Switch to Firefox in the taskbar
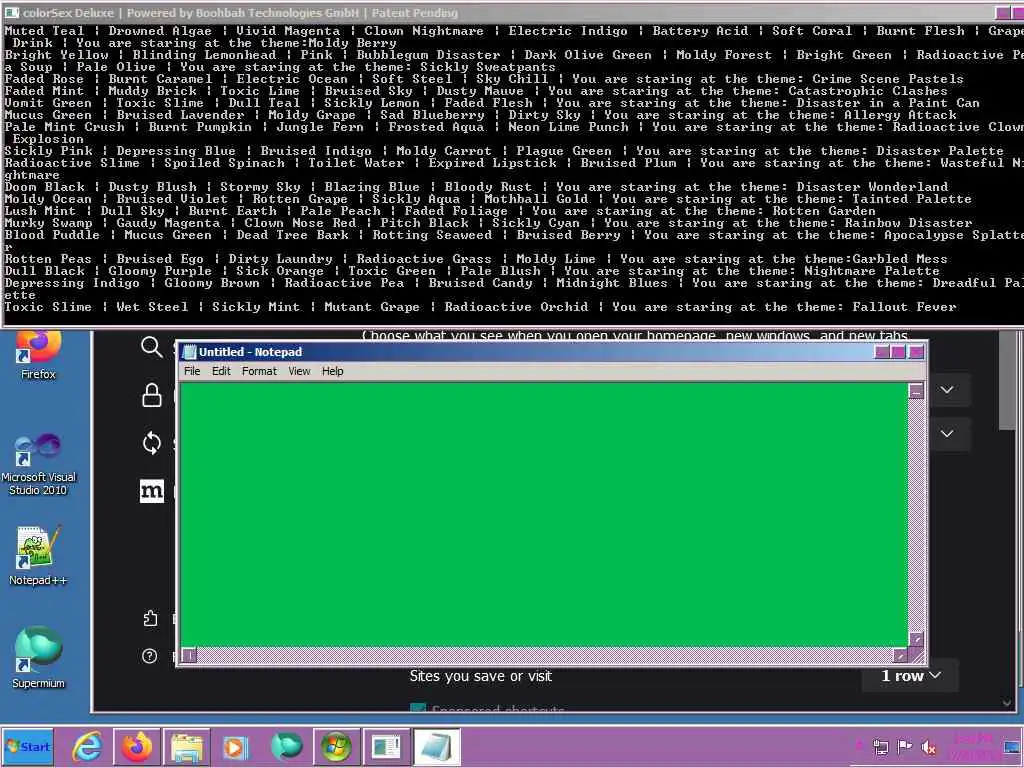The image size is (1024, 768). 137,746
